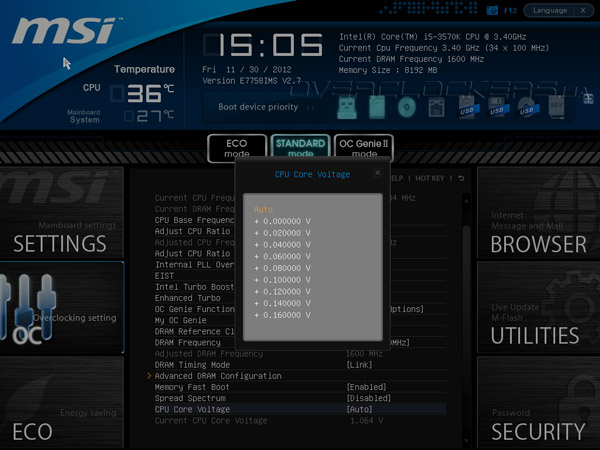Select the DRAM Reference Clock row
Viewport: 600px width, 450px height.
click(x=194, y=331)
